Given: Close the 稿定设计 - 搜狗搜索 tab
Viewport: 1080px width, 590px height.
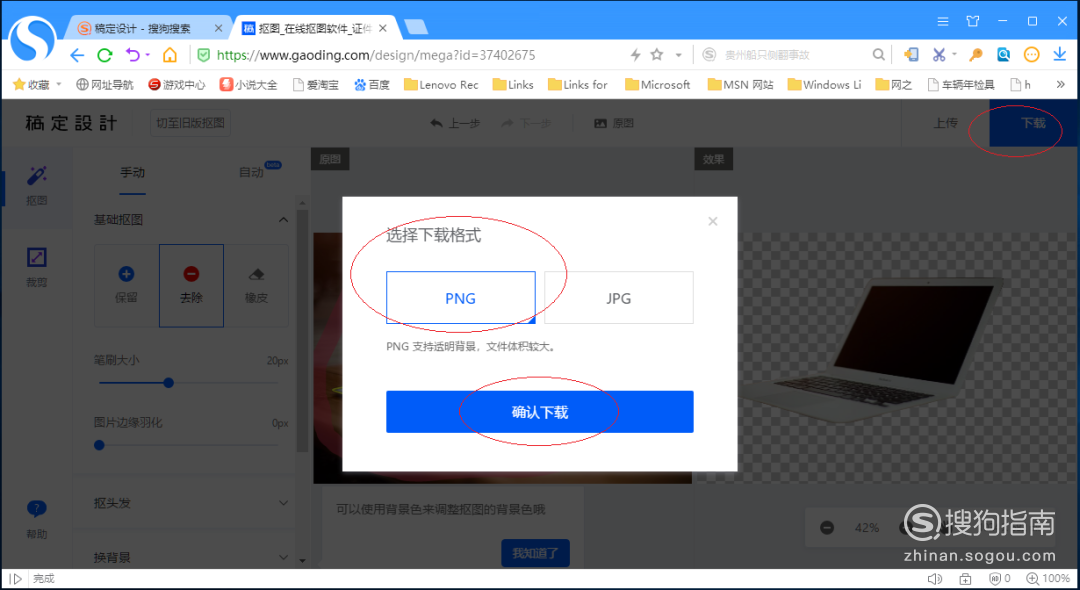Looking at the screenshot, I should tap(218, 28).
